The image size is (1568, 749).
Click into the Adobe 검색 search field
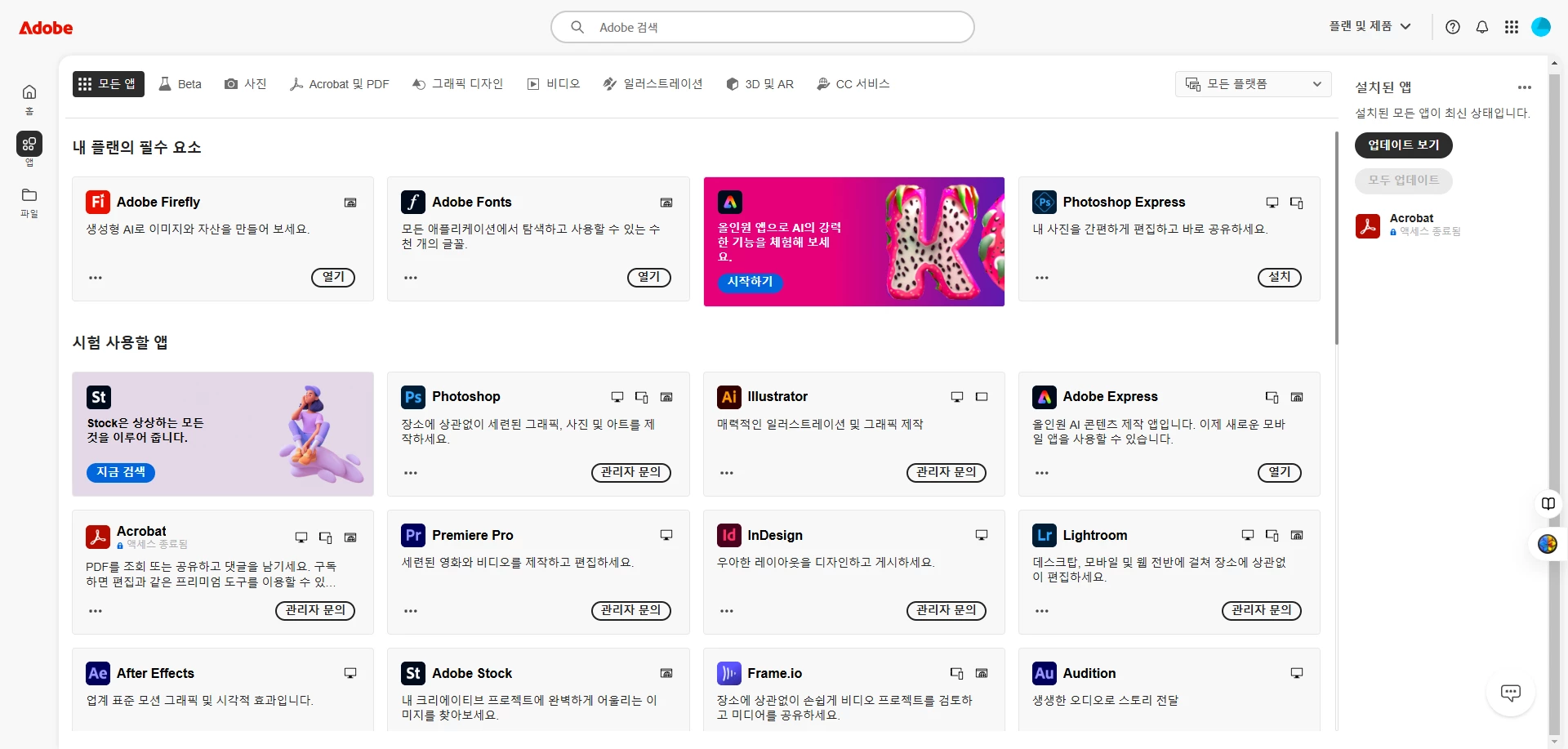pyautogui.click(x=763, y=27)
